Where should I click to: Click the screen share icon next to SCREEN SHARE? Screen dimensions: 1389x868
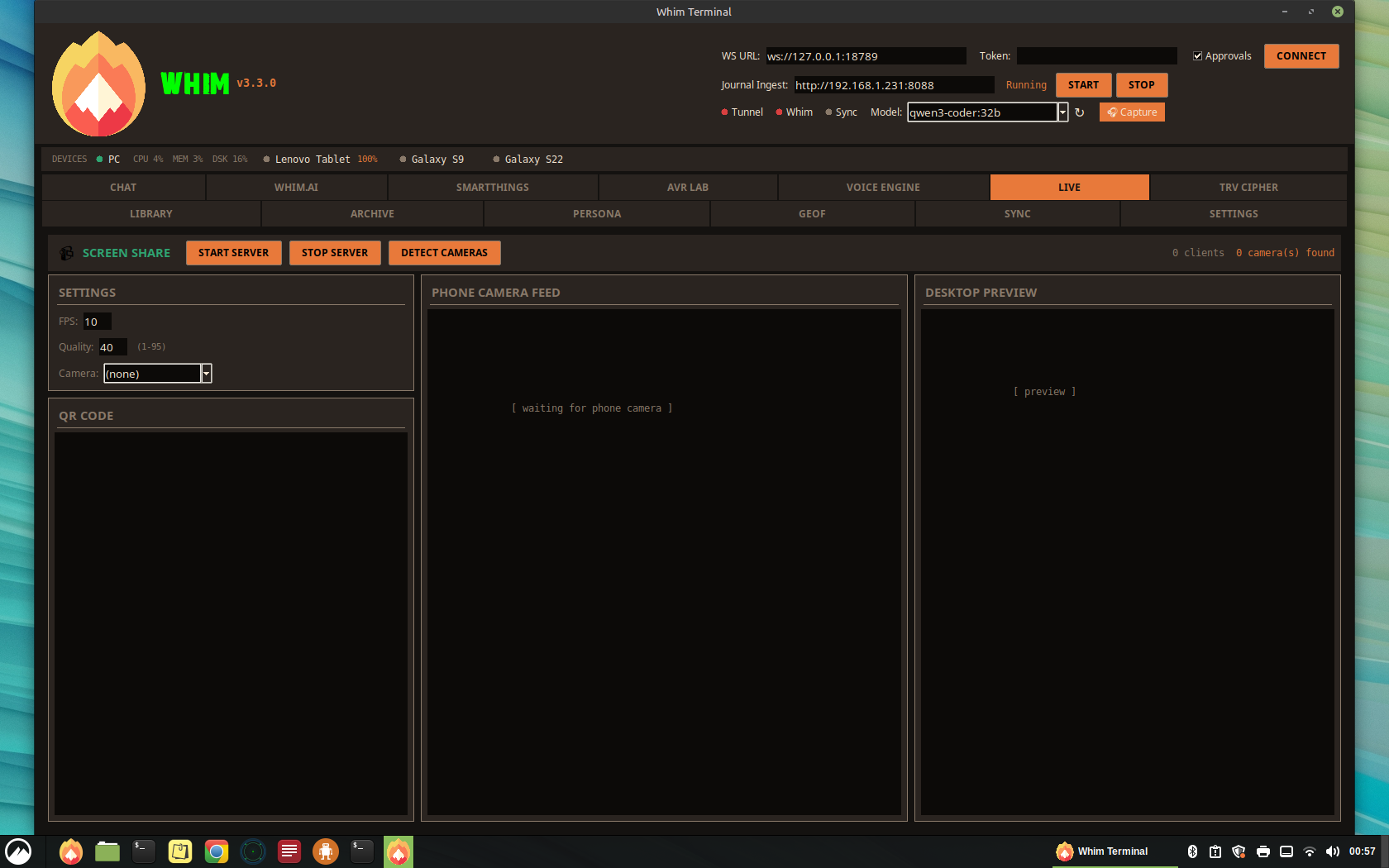pyautogui.click(x=66, y=253)
